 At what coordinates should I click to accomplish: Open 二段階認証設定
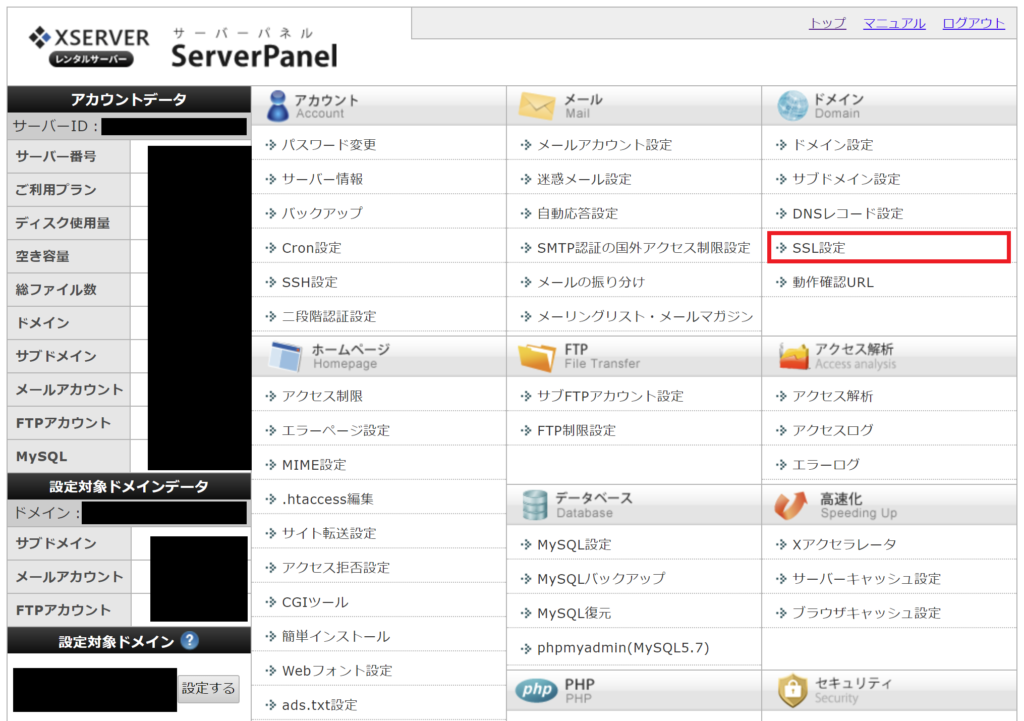(x=328, y=317)
